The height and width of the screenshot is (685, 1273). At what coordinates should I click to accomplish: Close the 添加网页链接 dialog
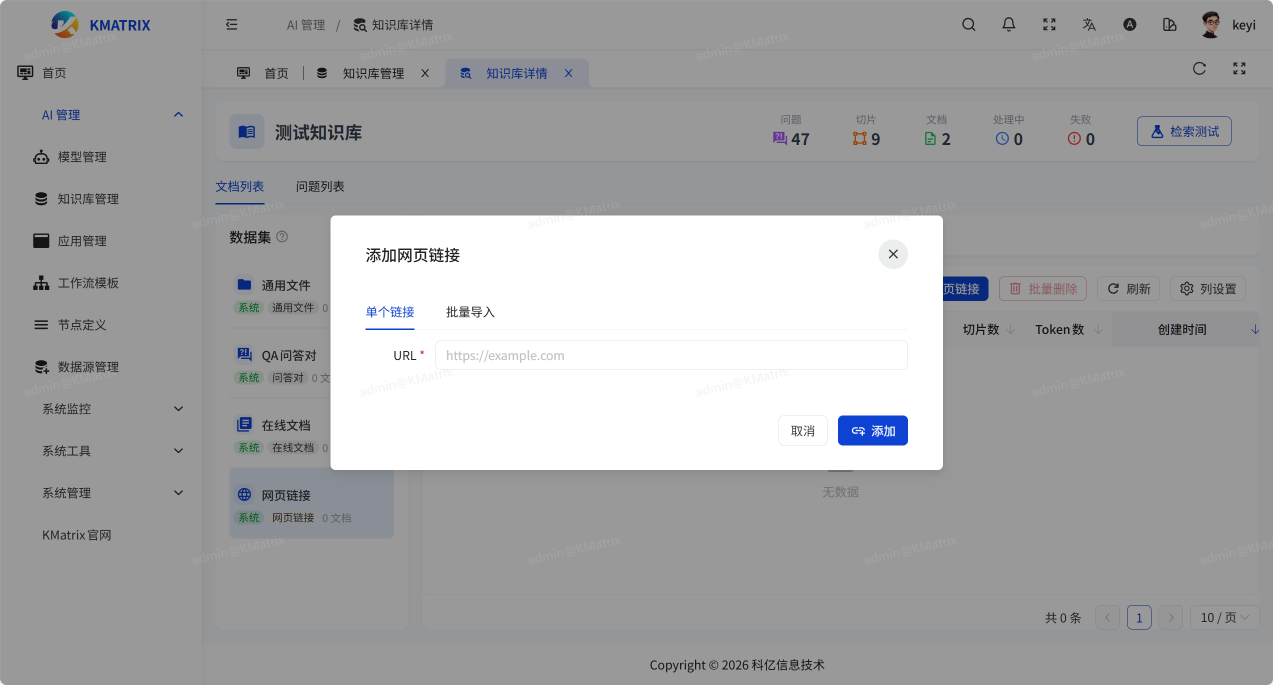[x=893, y=254]
